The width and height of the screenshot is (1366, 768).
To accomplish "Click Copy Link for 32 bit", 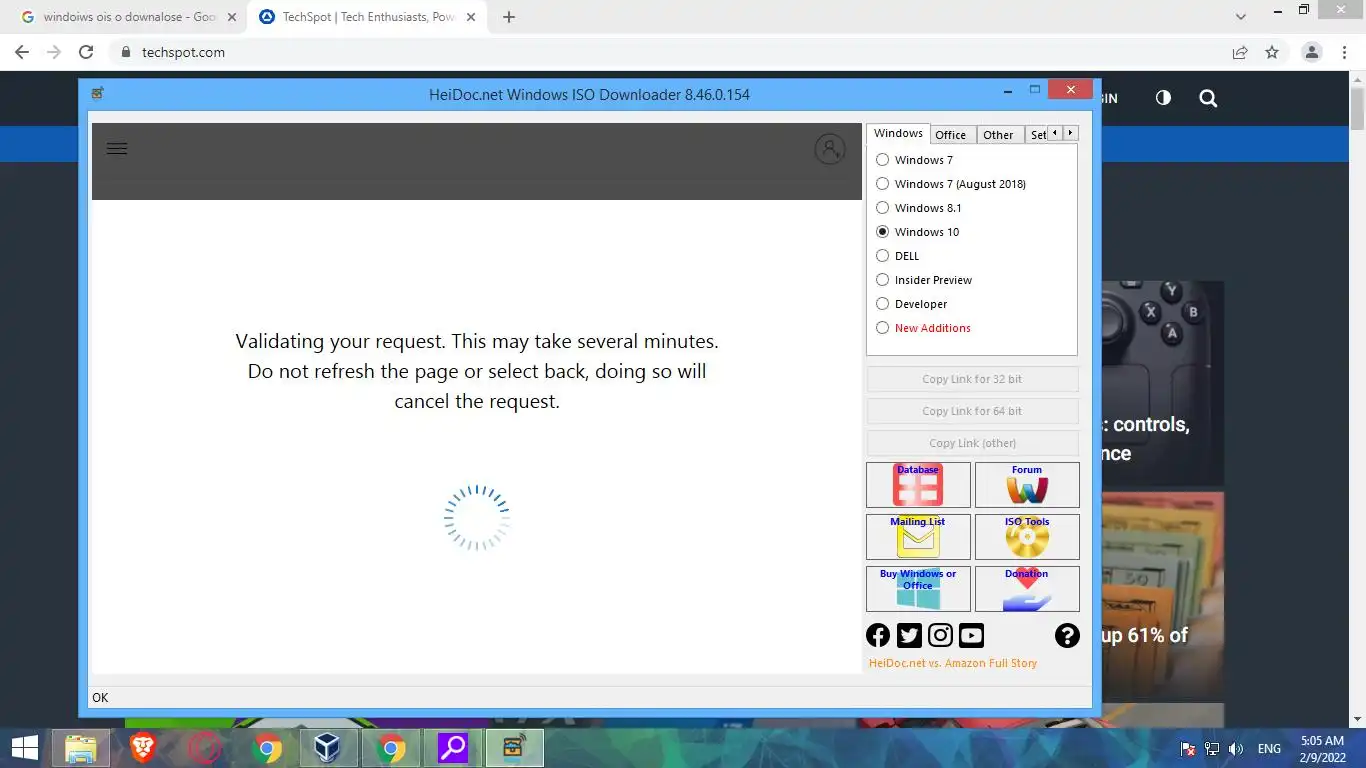I will [x=972, y=379].
